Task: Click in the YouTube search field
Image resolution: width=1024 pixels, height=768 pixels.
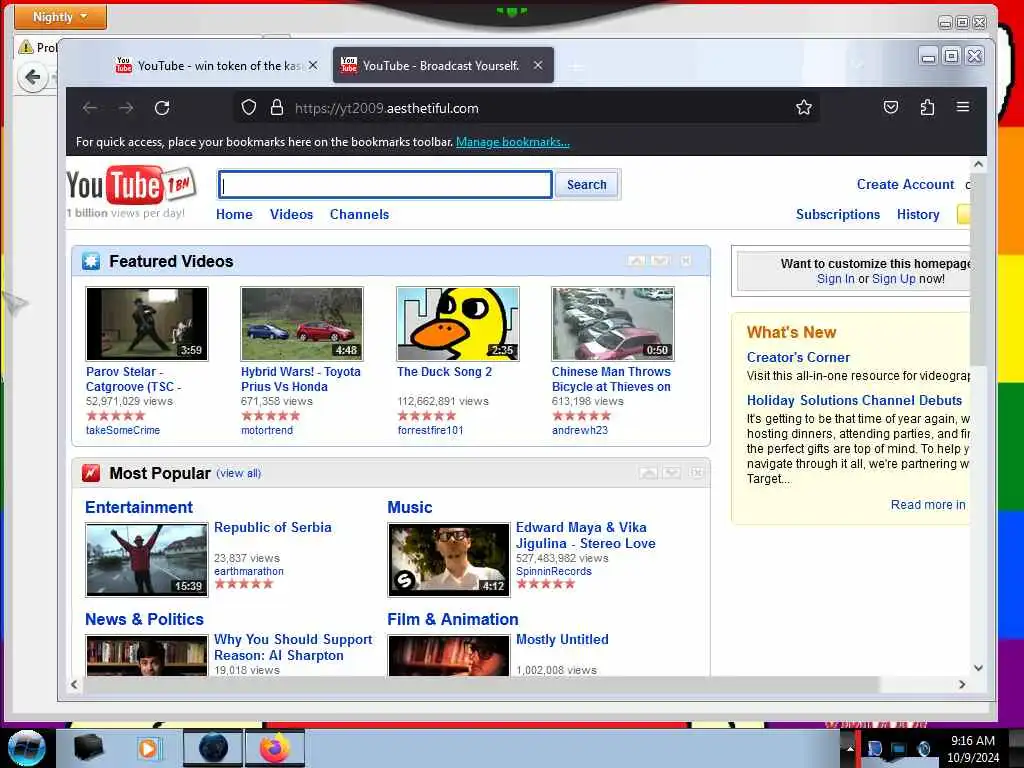Action: tap(385, 185)
